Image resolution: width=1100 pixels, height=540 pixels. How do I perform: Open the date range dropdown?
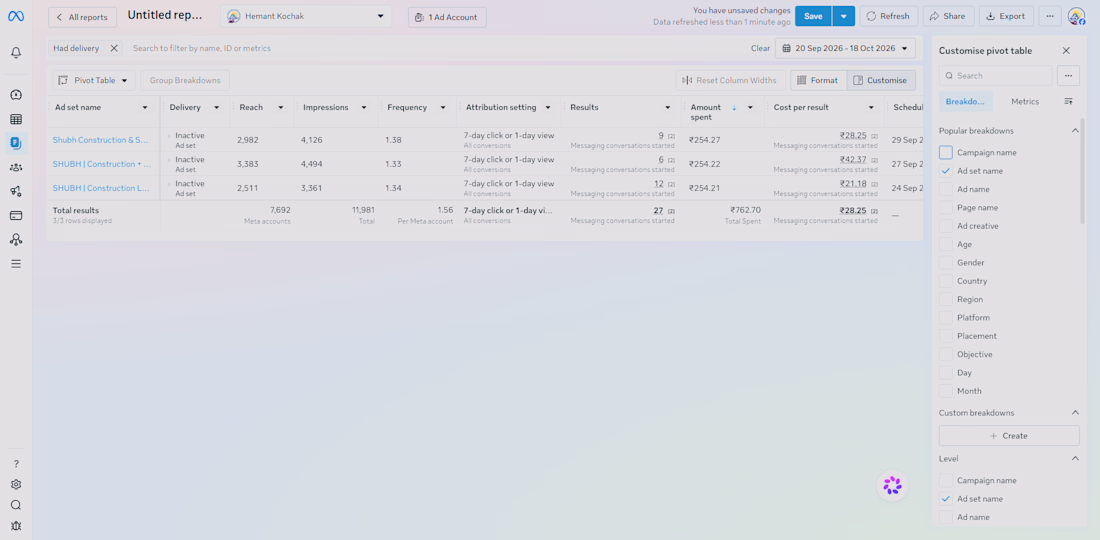click(845, 48)
